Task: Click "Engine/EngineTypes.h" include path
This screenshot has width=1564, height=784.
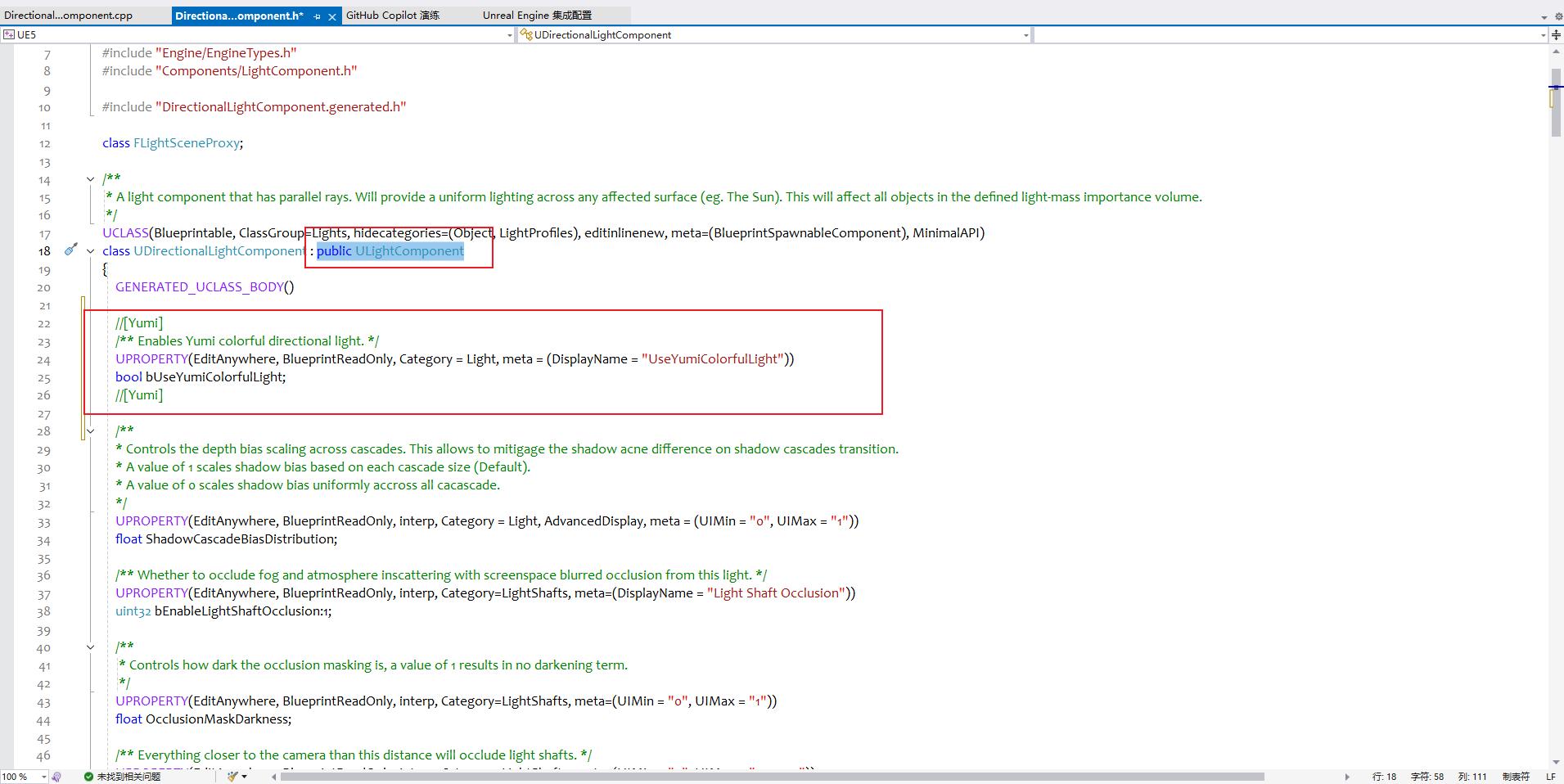Action: tap(226, 53)
